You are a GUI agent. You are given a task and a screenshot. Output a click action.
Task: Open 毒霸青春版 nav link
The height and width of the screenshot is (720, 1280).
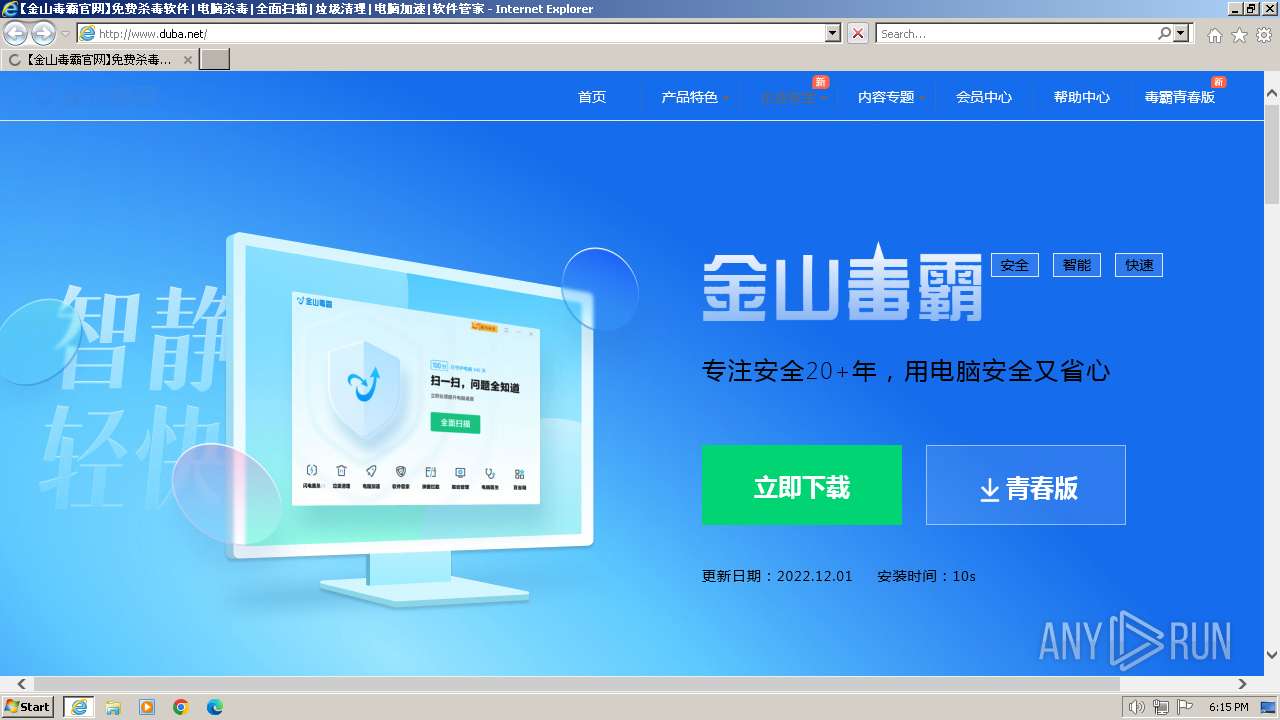point(1180,97)
